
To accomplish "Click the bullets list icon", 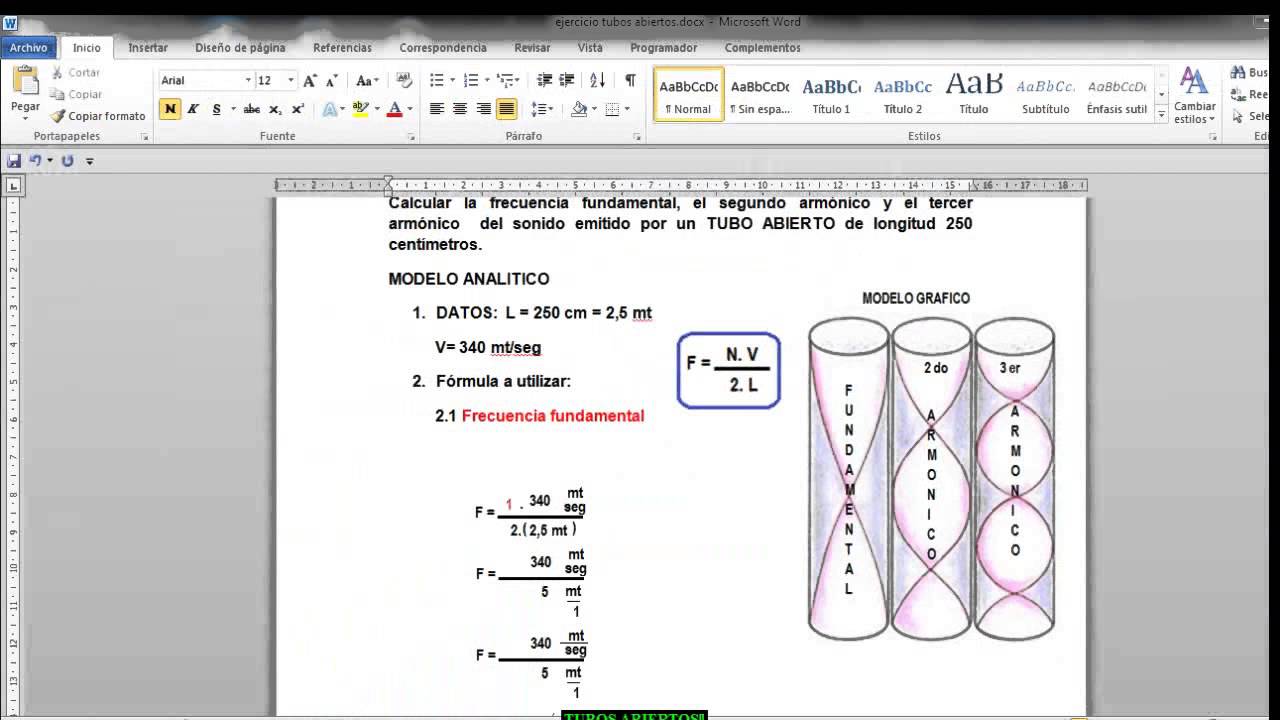I will click(x=437, y=80).
